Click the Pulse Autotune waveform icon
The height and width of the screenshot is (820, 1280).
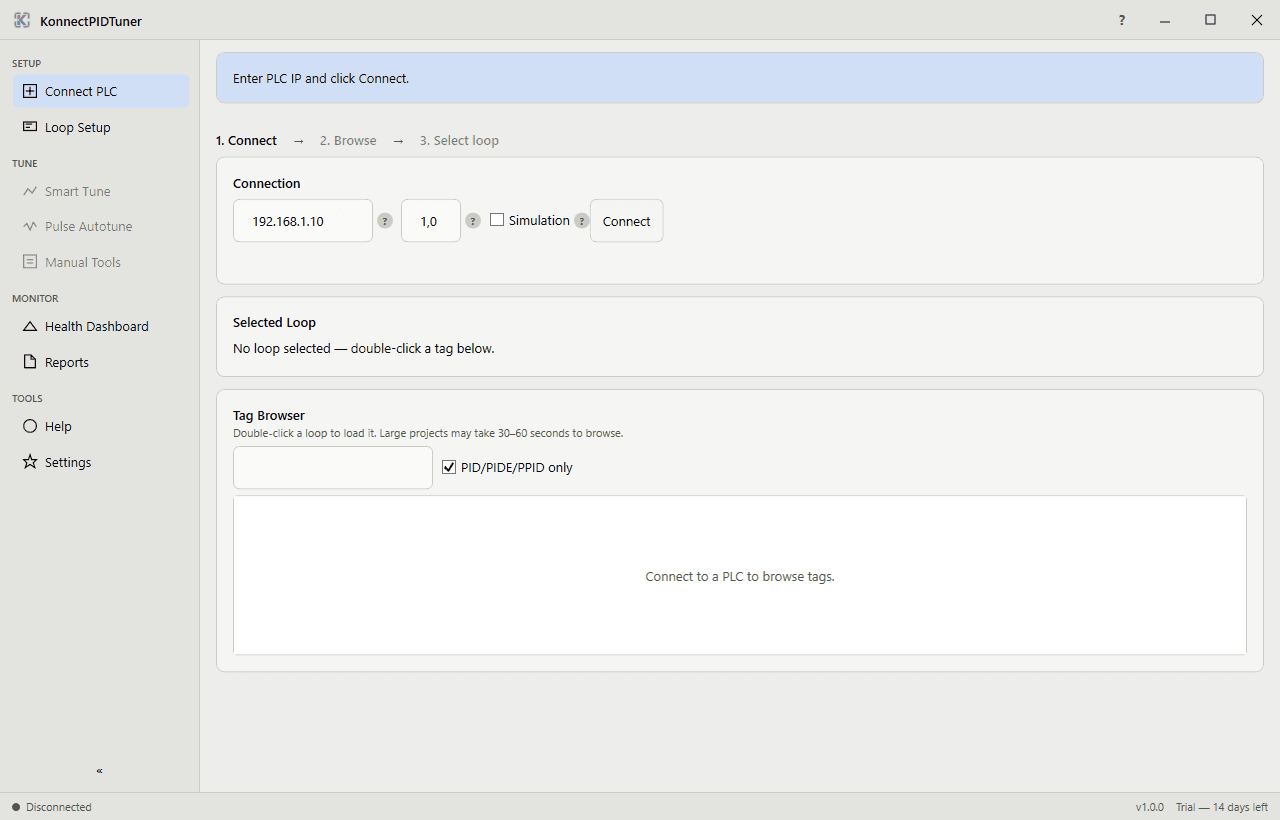pyautogui.click(x=30, y=226)
